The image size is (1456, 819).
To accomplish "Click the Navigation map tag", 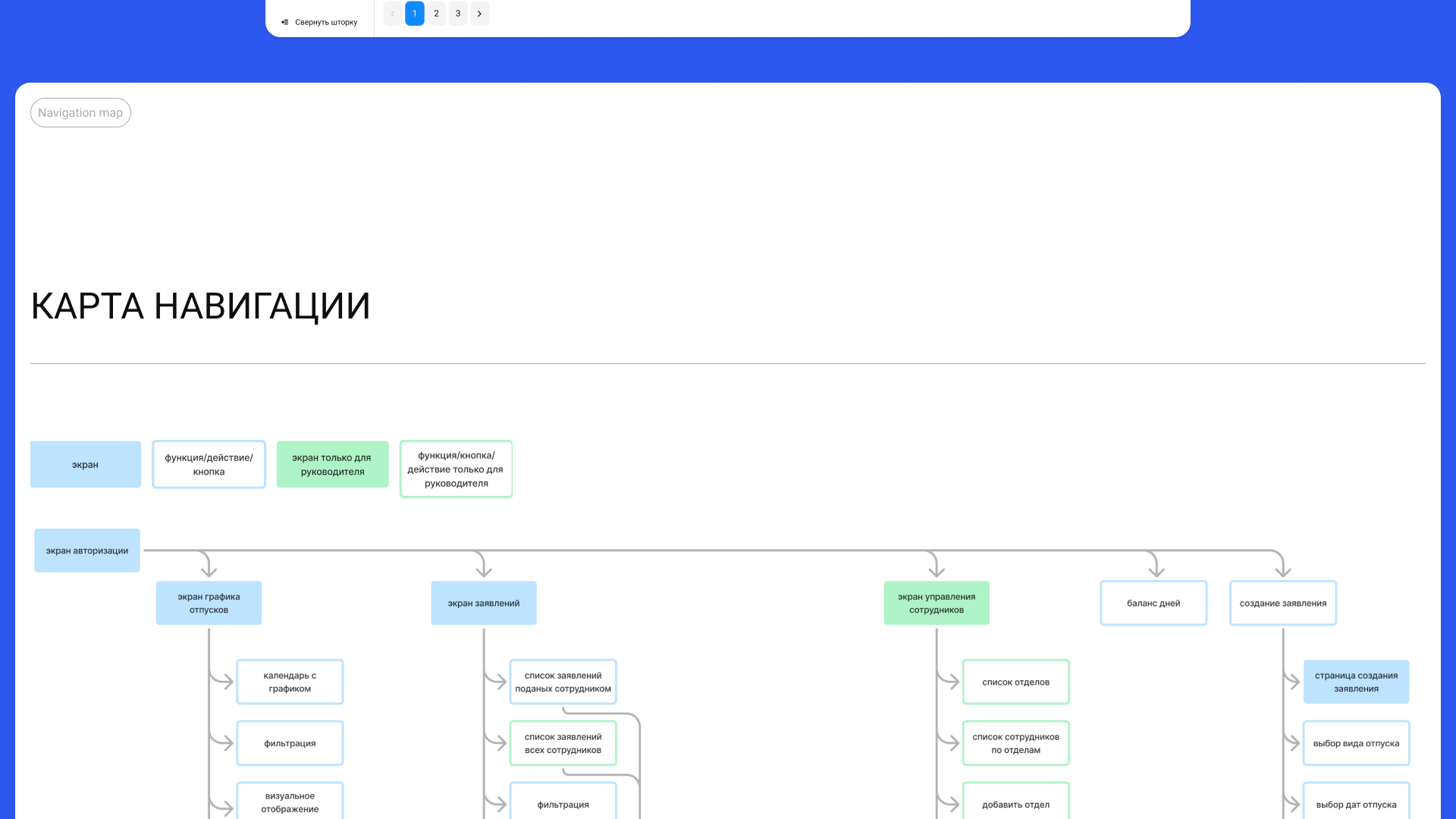I will (x=80, y=113).
